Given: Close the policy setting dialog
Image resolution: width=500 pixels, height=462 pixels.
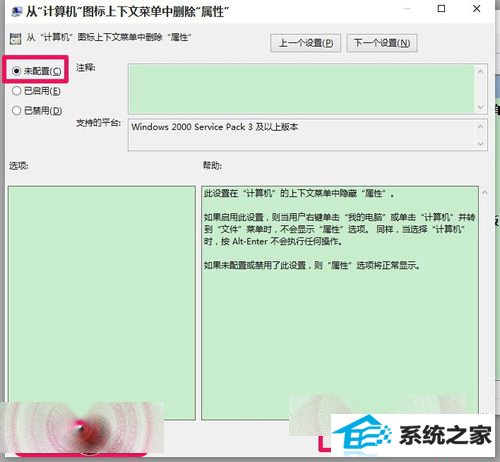Looking at the screenshot, I should coord(477,9).
